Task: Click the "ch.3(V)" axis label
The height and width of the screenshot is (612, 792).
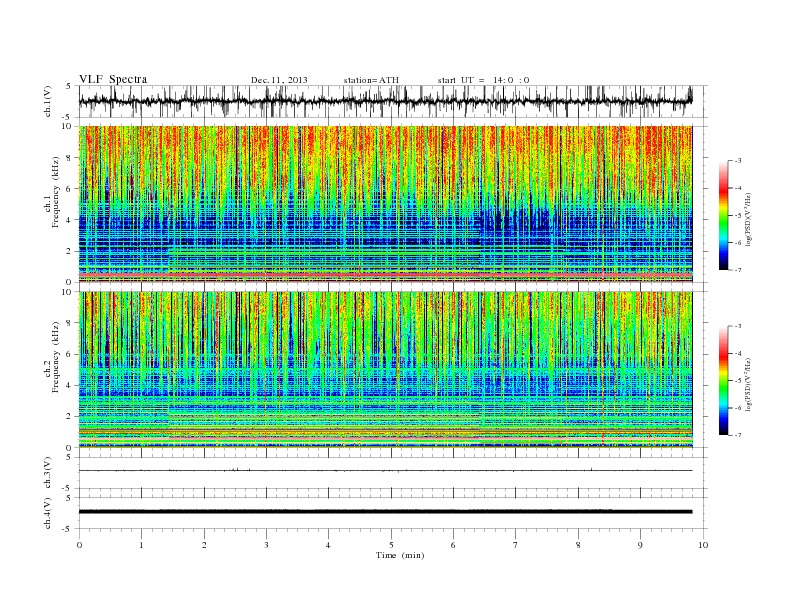Action: click(x=47, y=473)
